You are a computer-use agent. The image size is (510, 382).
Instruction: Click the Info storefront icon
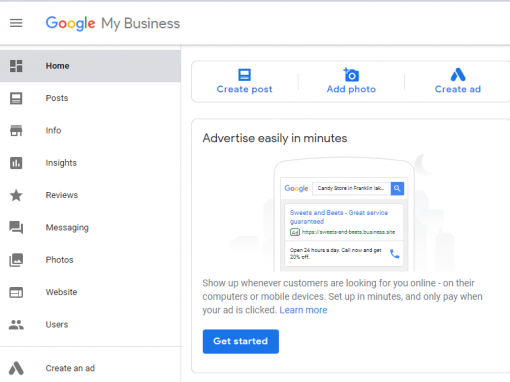[16, 131]
